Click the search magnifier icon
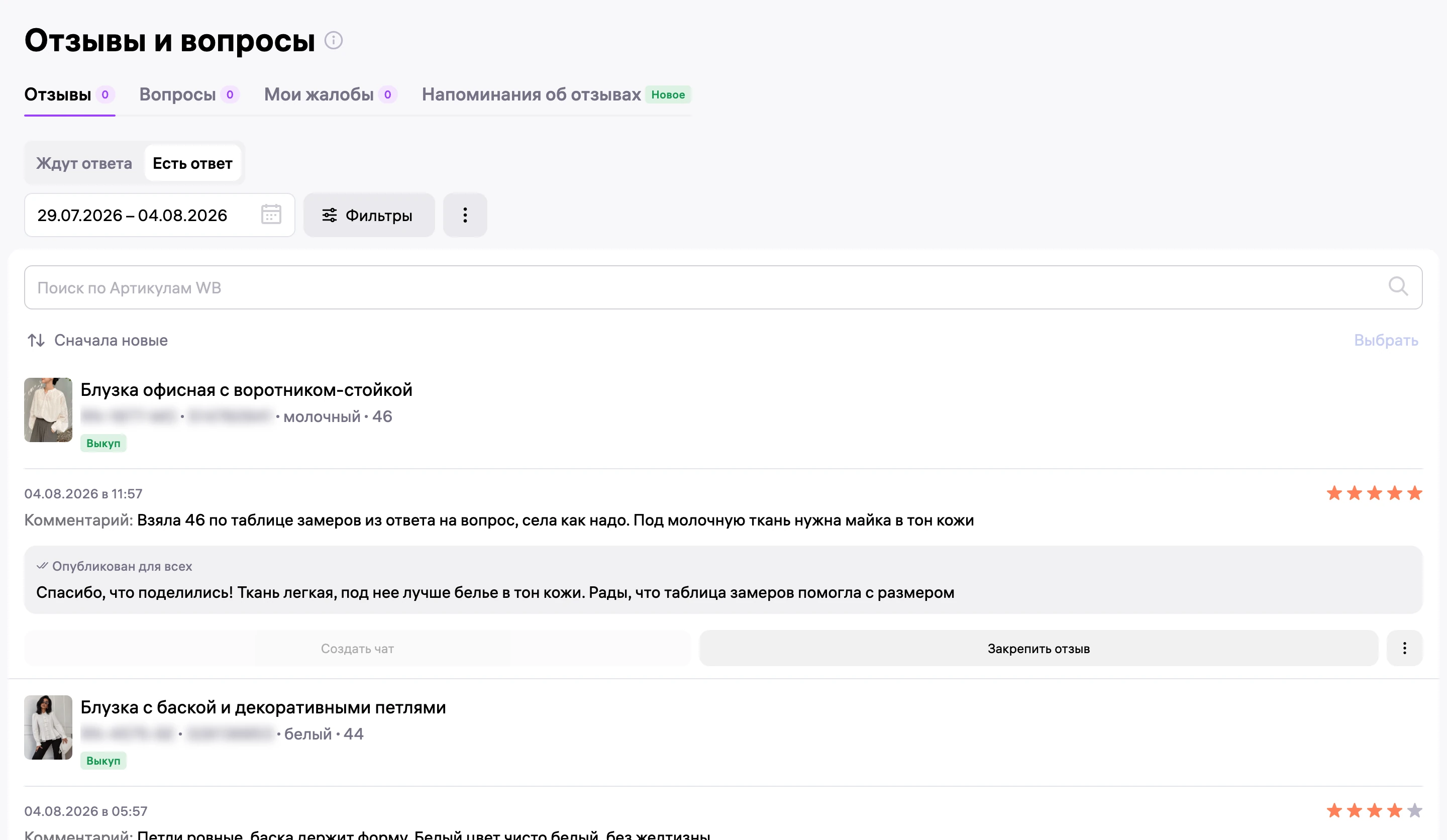Screen dimensions: 1447x840 click(x=1398, y=286)
